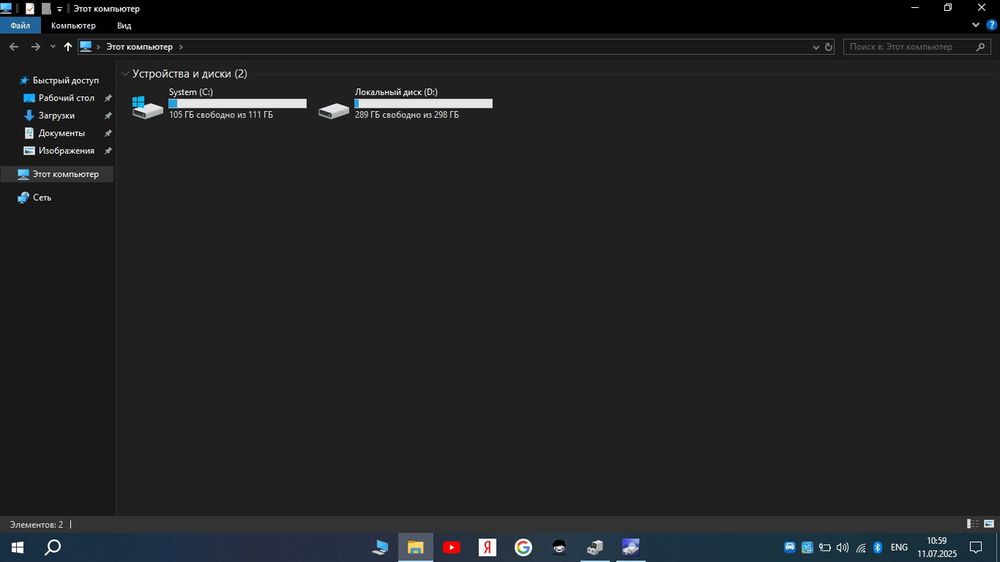Select the System (C:) drive icon
Viewport: 1000px width, 562px height.
[147, 107]
